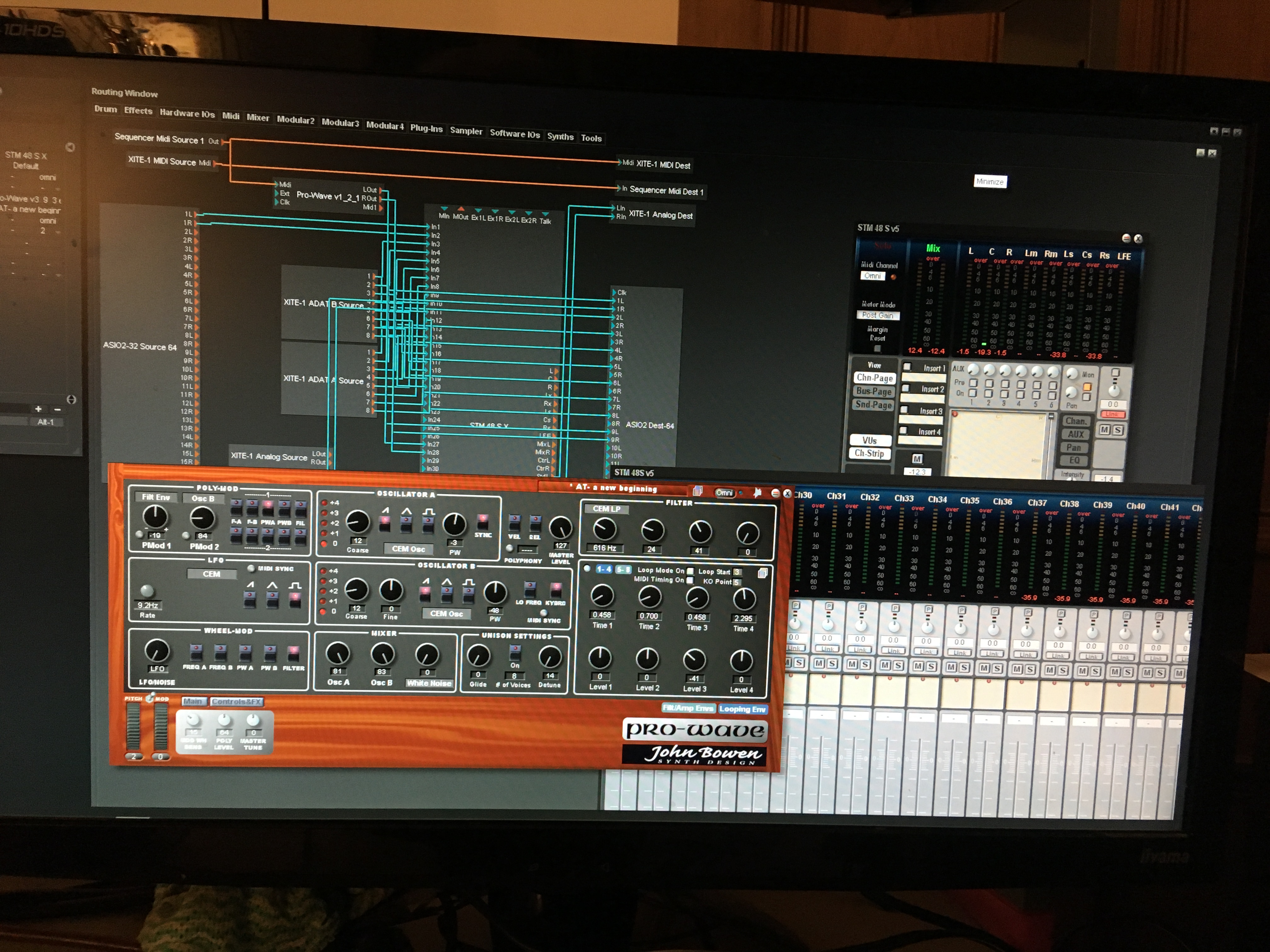
Task: Open Filt Env PMod 1 source selector
Action: pos(156,497)
